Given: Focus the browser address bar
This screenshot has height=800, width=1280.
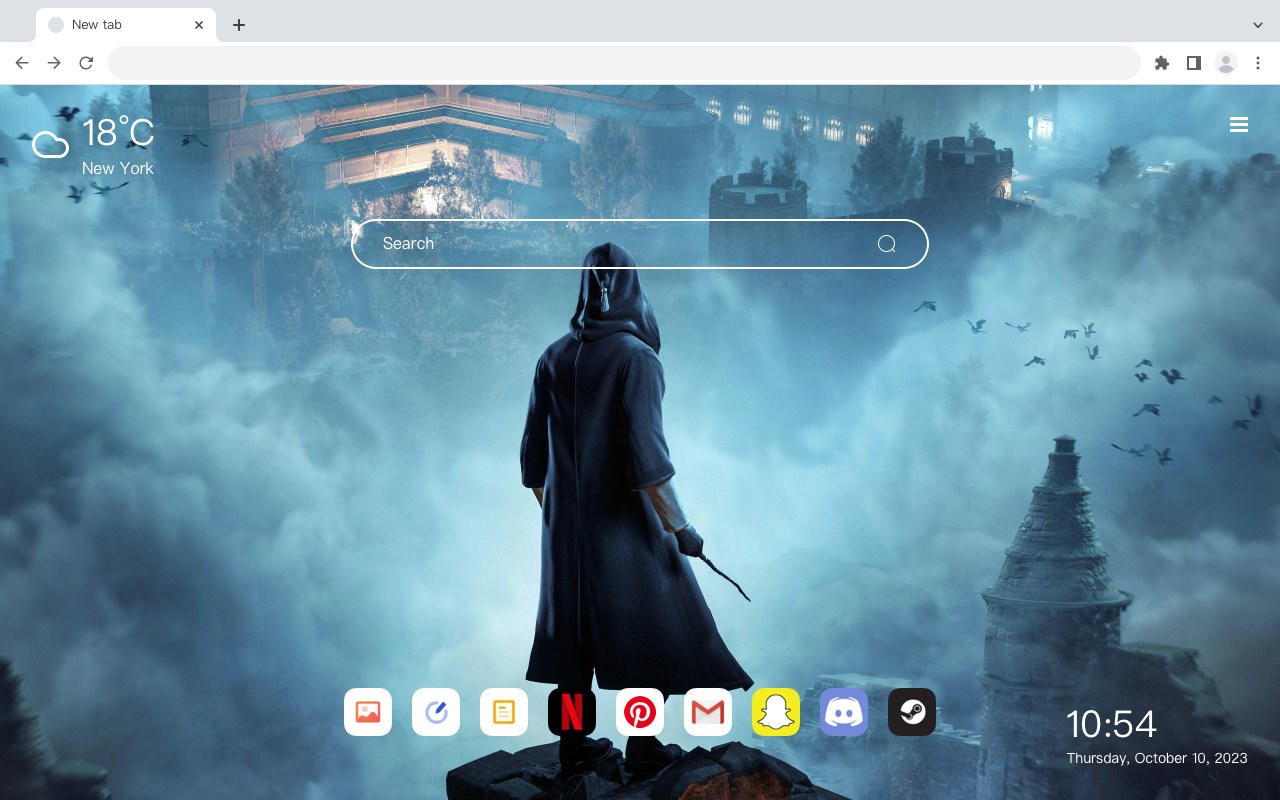Looking at the screenshot, I should [x=624, y=63].
